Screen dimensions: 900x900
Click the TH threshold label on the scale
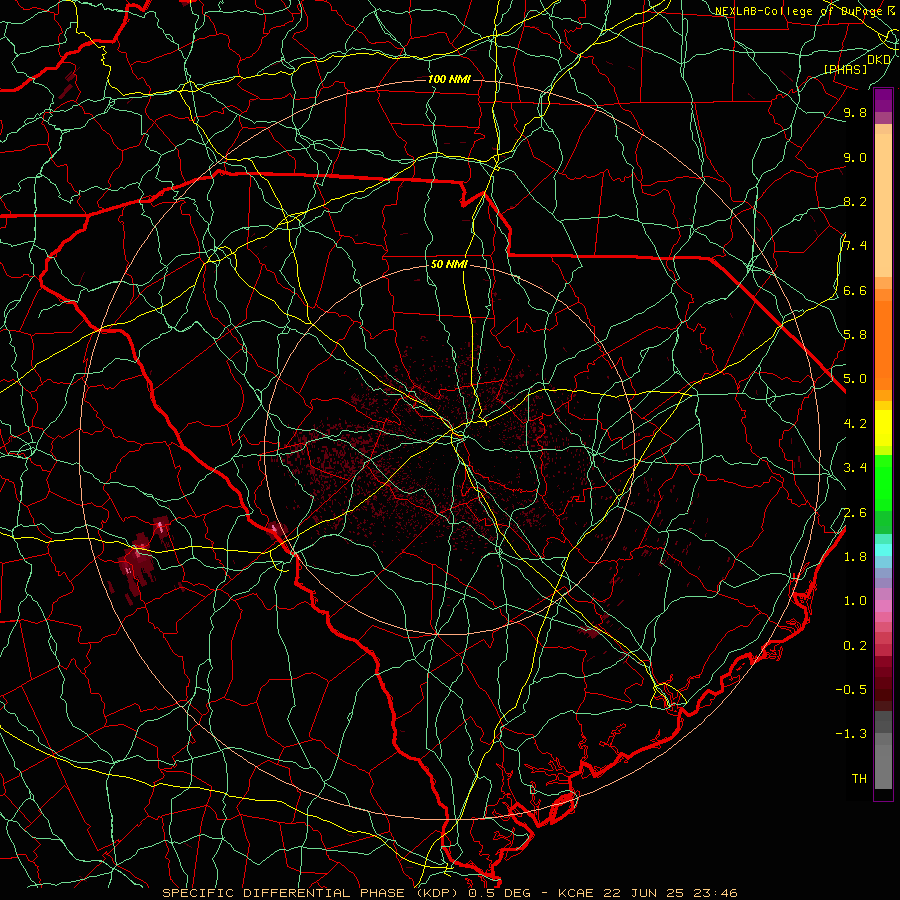pos(859,778)
